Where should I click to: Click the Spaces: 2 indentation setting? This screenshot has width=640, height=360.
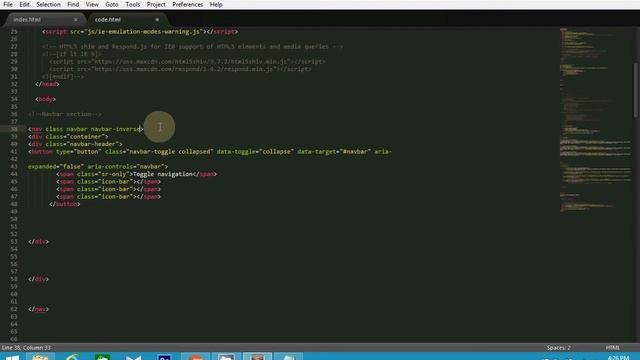click(558, 348)
